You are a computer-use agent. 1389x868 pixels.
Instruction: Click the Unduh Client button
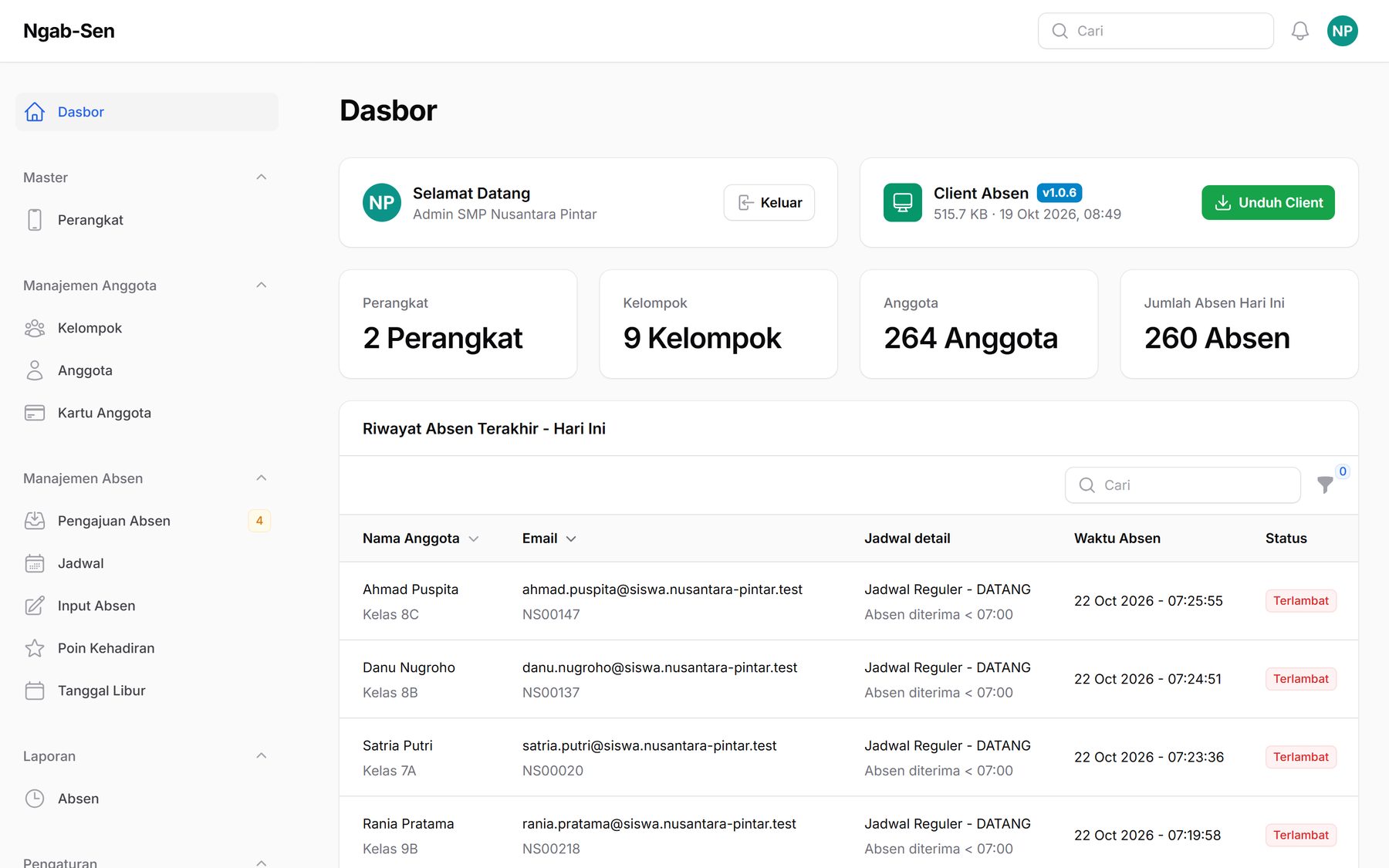click(1268, 202)
